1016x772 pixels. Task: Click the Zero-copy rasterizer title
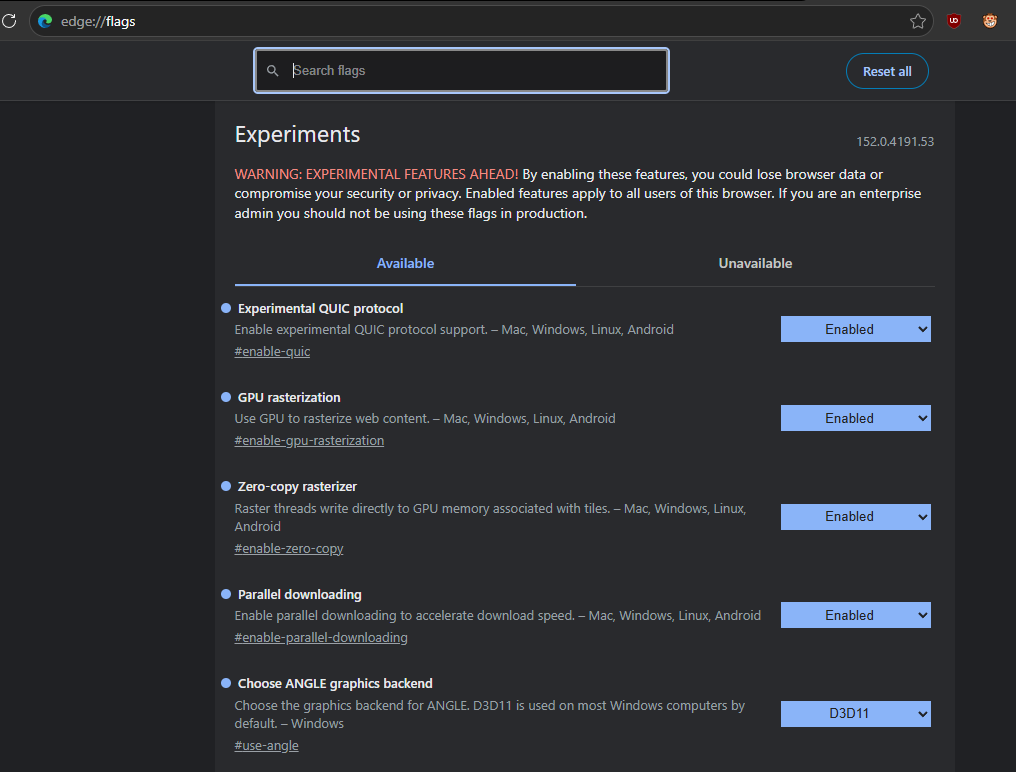click(297, 486)
